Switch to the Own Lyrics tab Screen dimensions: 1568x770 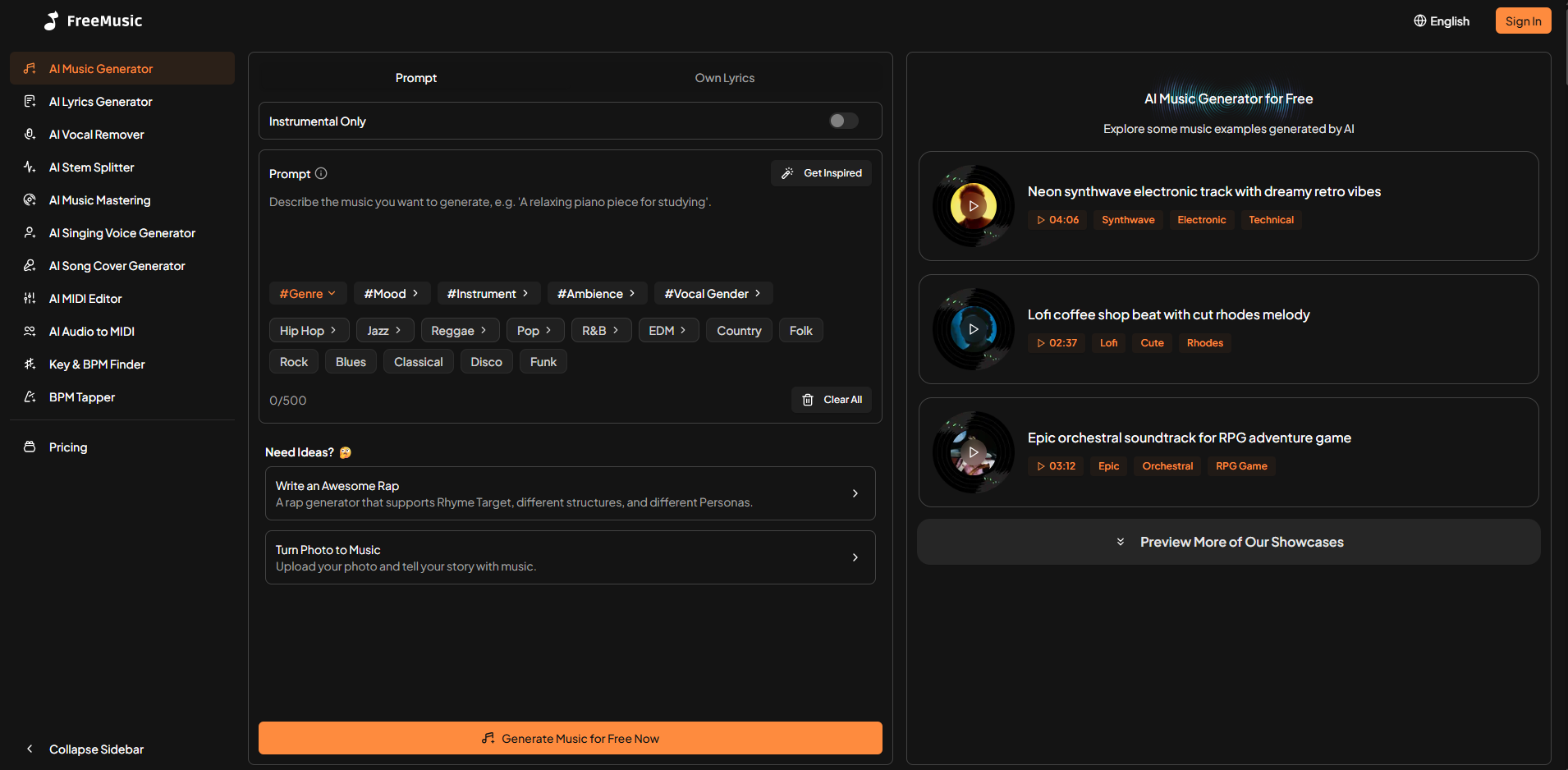(x=724, y=77)
